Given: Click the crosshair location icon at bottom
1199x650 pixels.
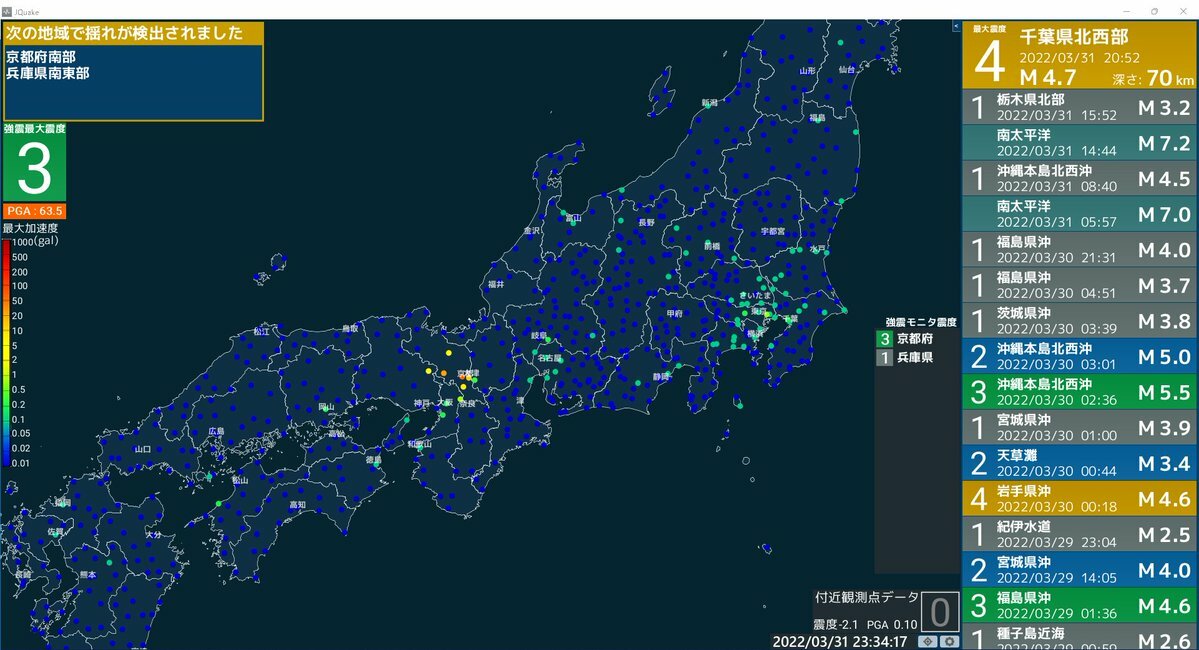Looking at the screenshot, I should [x=927, y=641].
